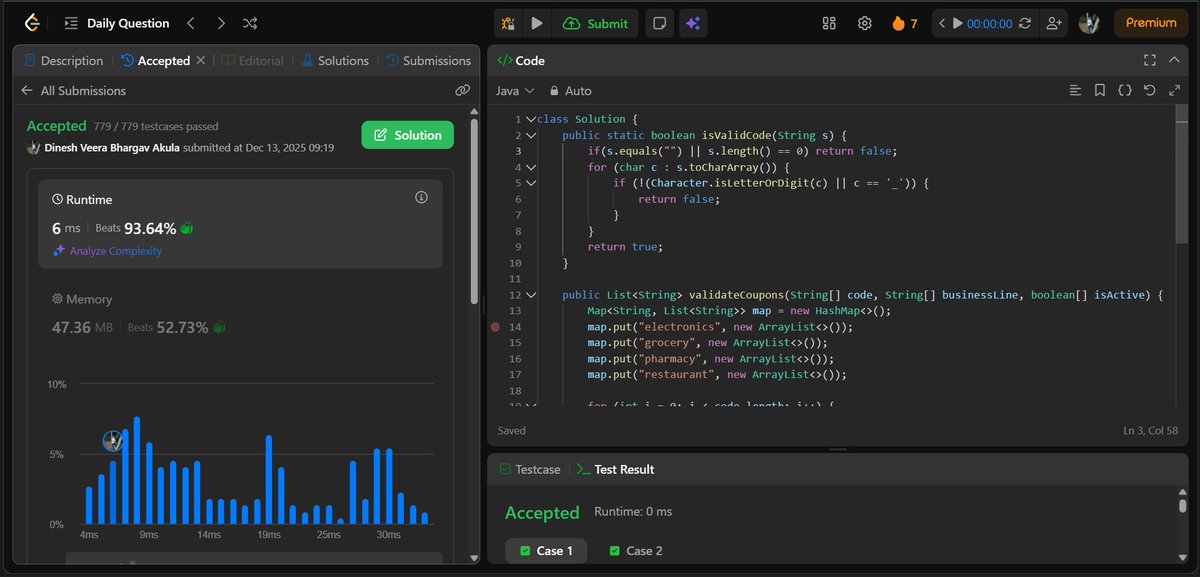The image size is (1200, 577).
Task: Open the Java language dropdown
Action: coord(515,90)
